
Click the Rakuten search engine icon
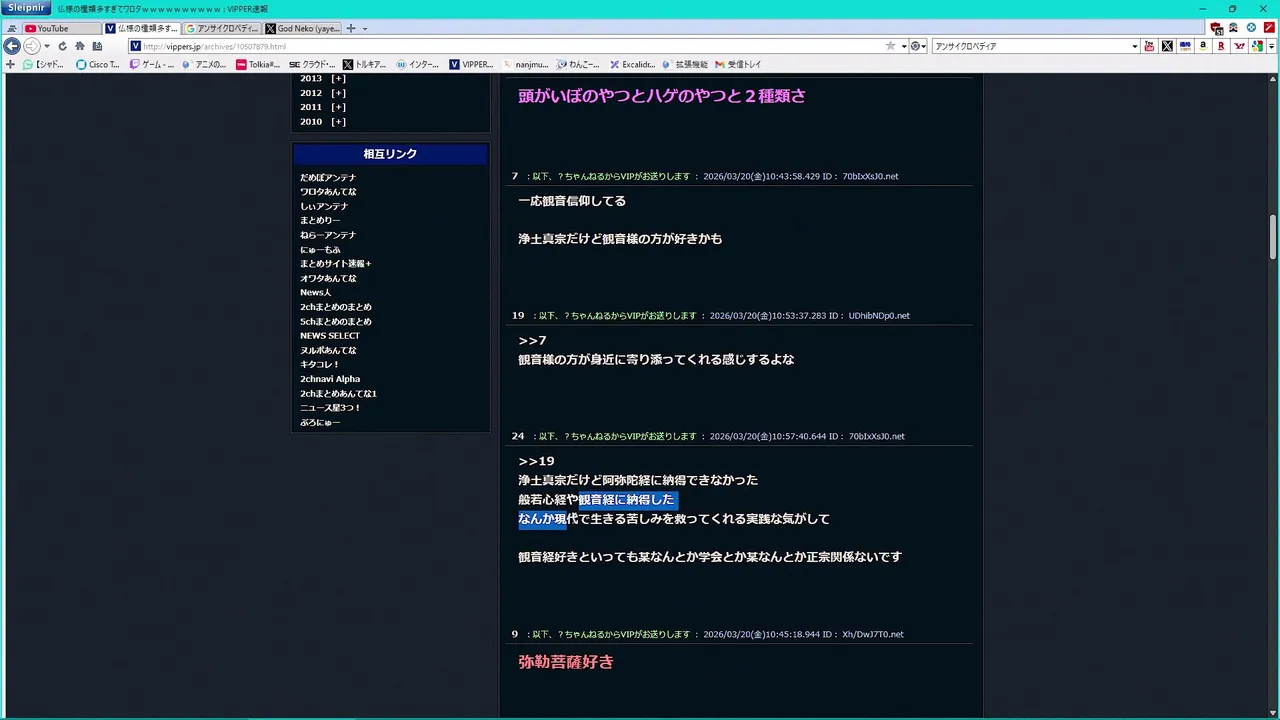click(1221, 46)
